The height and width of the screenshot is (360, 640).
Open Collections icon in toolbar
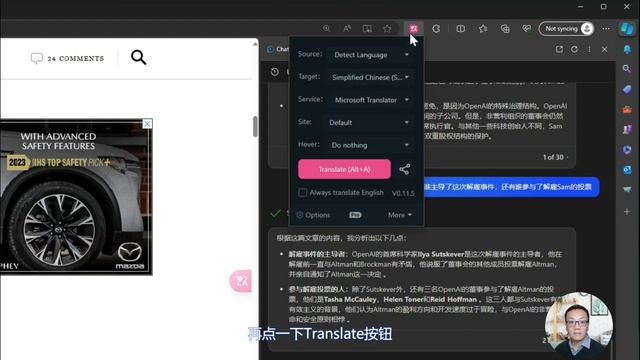(505, 29)
